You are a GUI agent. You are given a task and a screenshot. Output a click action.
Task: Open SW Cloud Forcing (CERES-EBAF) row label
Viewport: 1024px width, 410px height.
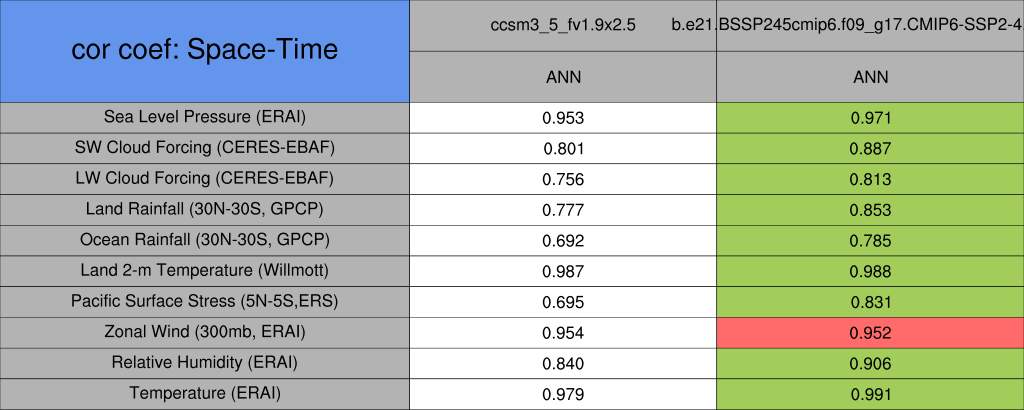[x=204, y=148]
